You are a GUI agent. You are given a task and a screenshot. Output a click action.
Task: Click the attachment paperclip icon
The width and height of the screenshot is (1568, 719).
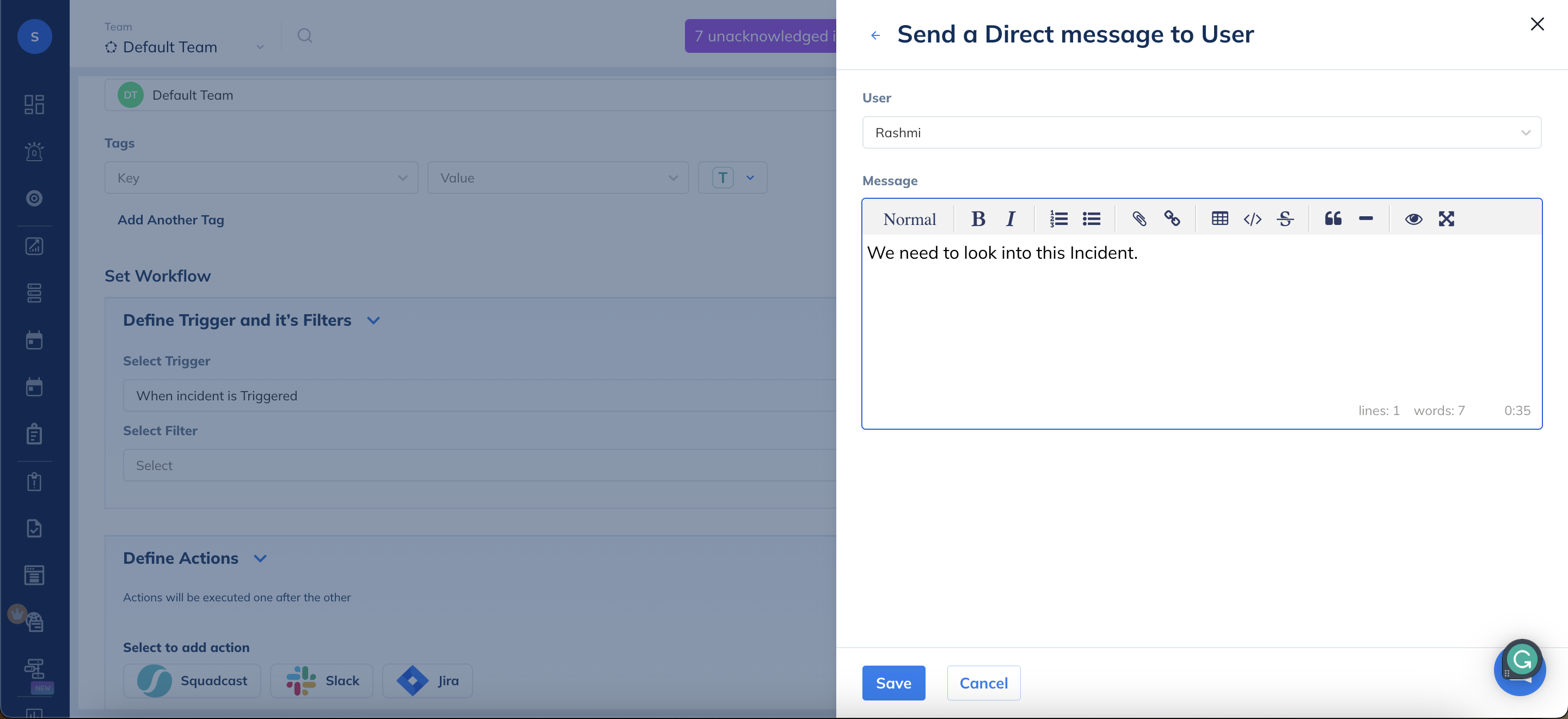click(x=1139, y=218)
